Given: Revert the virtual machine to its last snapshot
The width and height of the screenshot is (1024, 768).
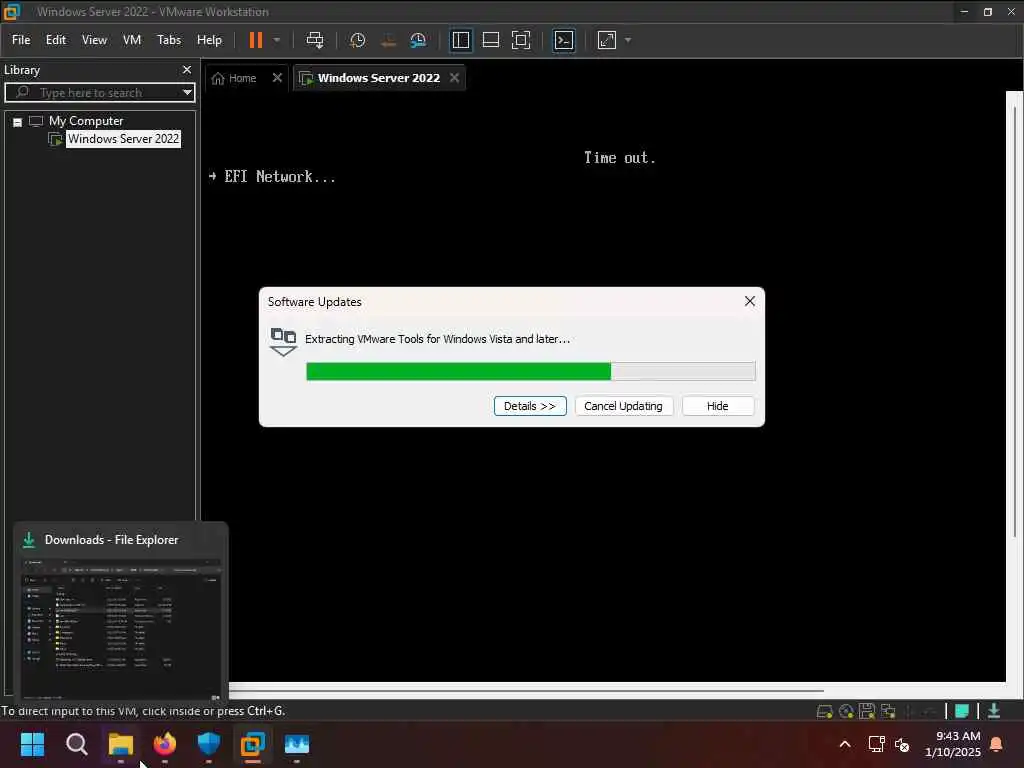Looking at the screenshot, I should tap(388, 40).
